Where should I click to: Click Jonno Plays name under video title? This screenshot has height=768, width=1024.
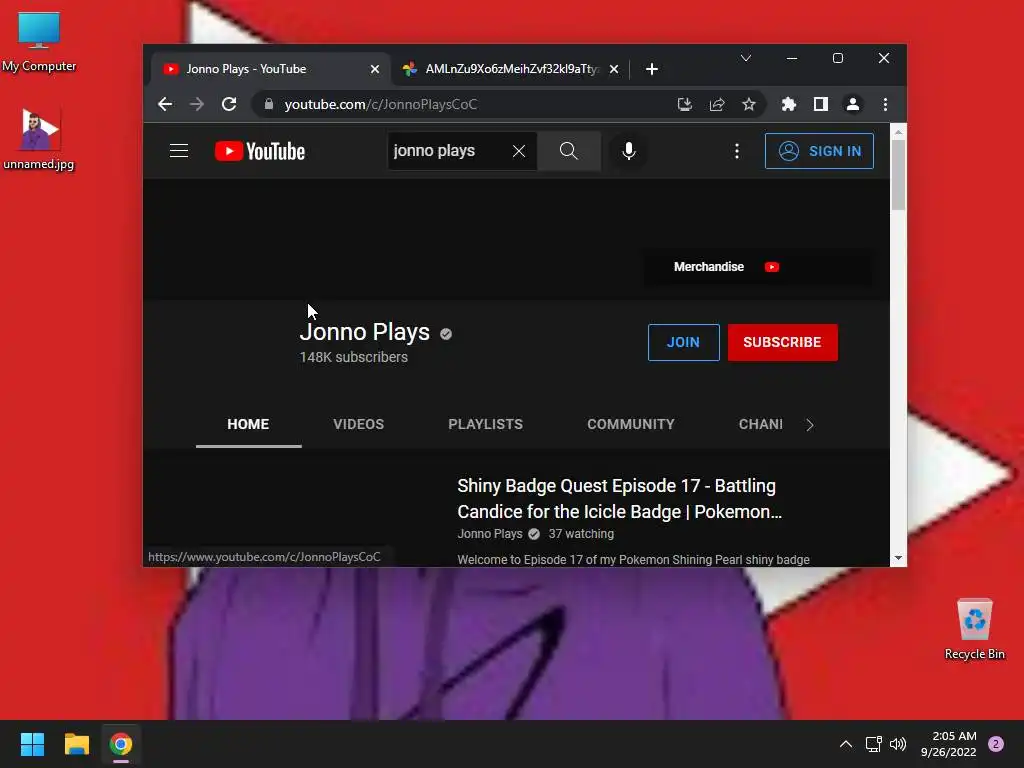pos(490,534)
